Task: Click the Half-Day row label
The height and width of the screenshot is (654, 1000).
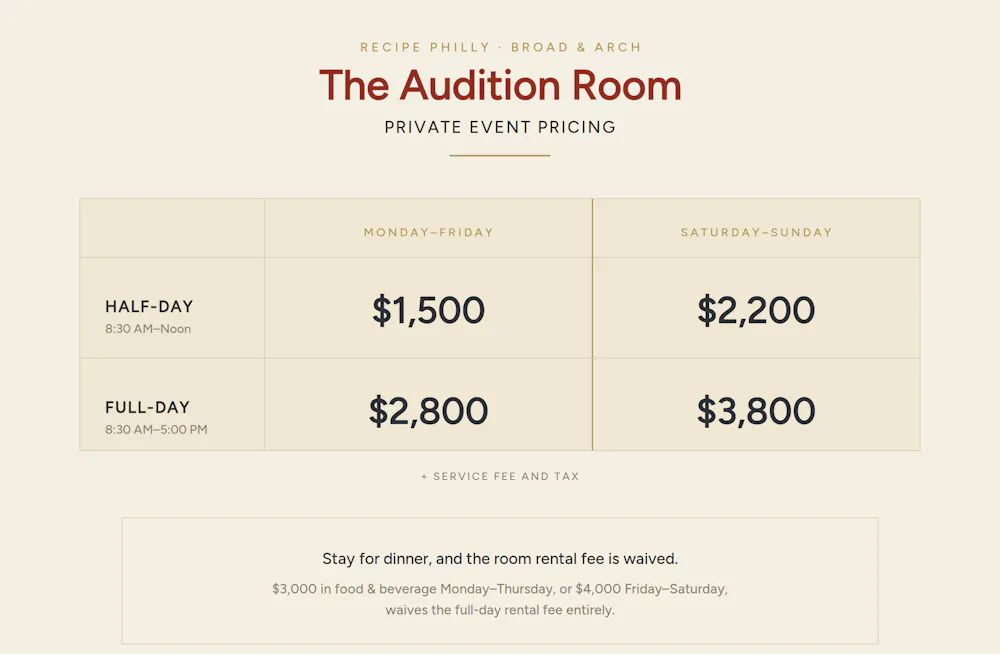Action: (x=149, y=306)
